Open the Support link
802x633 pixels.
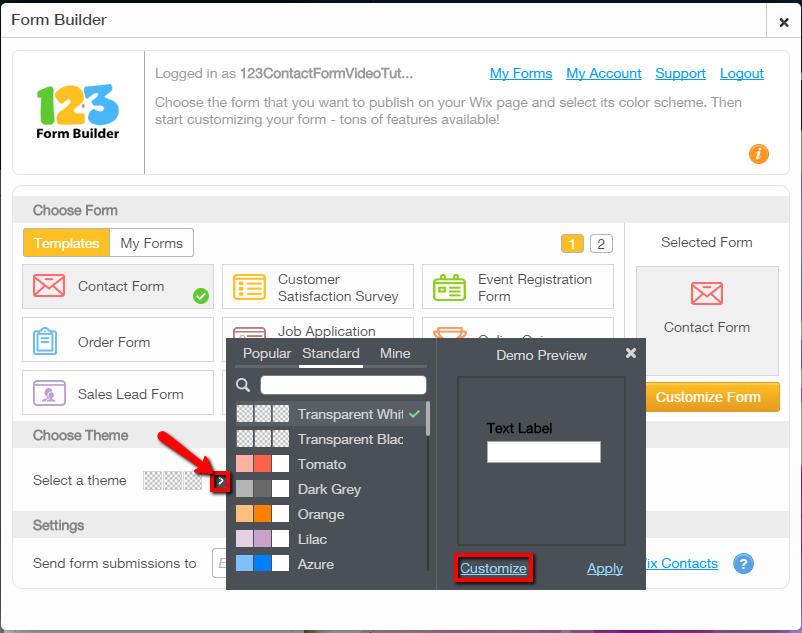coord(680,73)
